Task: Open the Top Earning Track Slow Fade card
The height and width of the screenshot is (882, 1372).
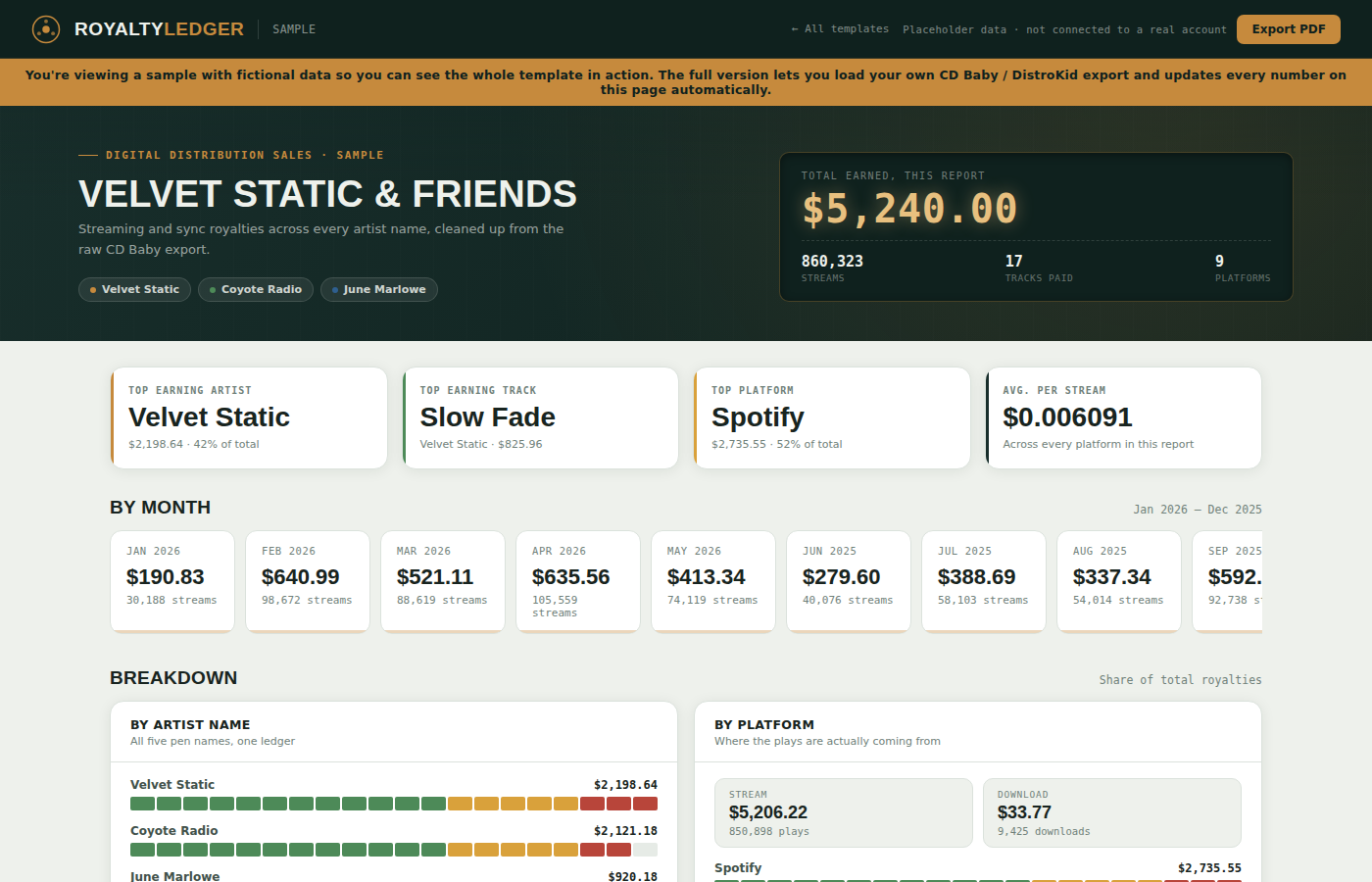Action: (x=541, y=417)
